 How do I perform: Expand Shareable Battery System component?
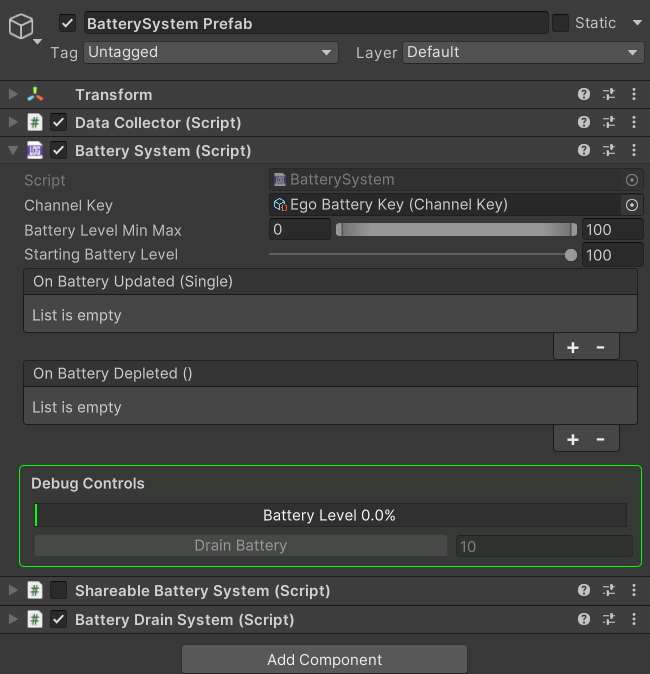pyautogui.click(x=13, y=590)
